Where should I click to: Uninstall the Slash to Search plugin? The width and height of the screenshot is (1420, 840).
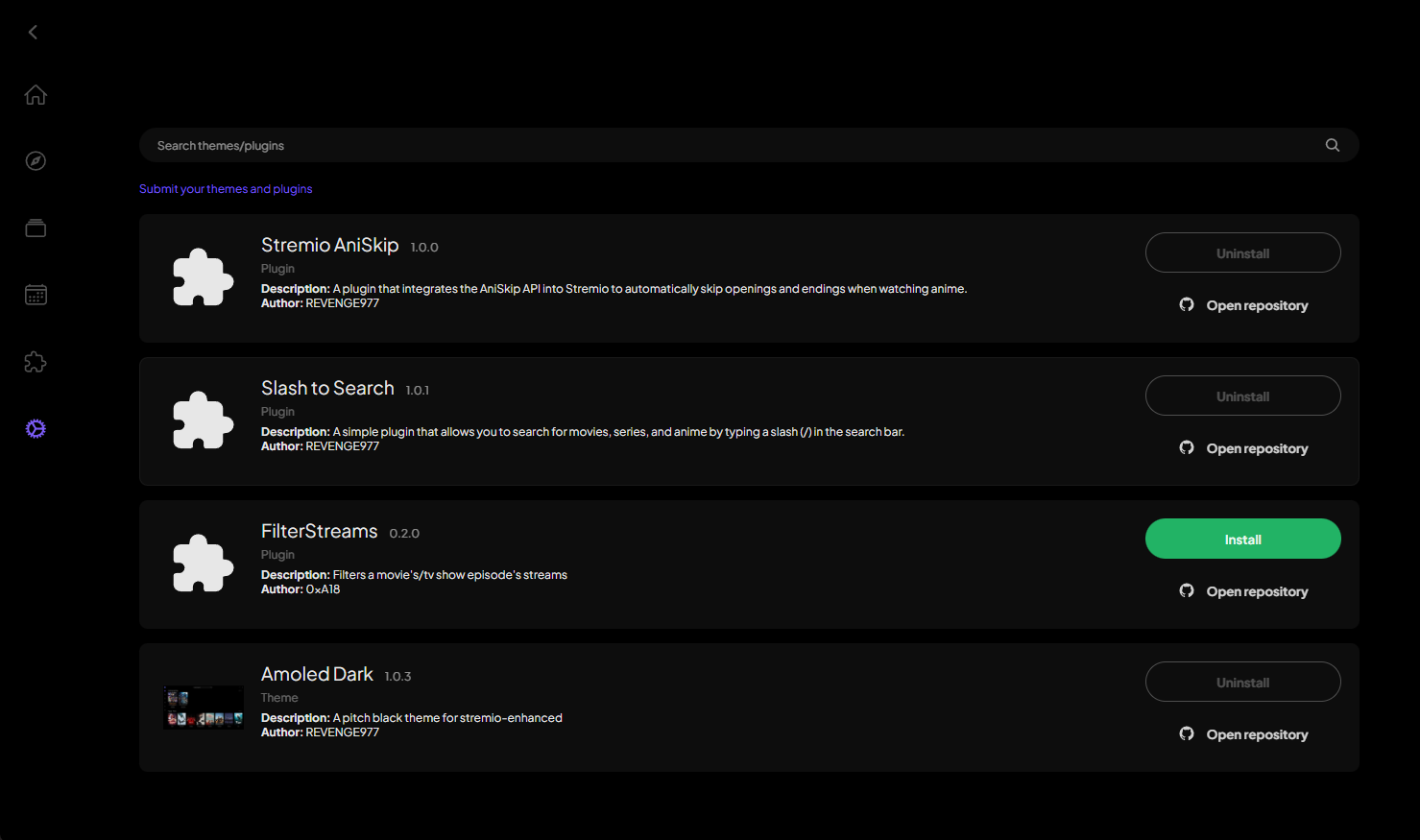click(1242, 396)
